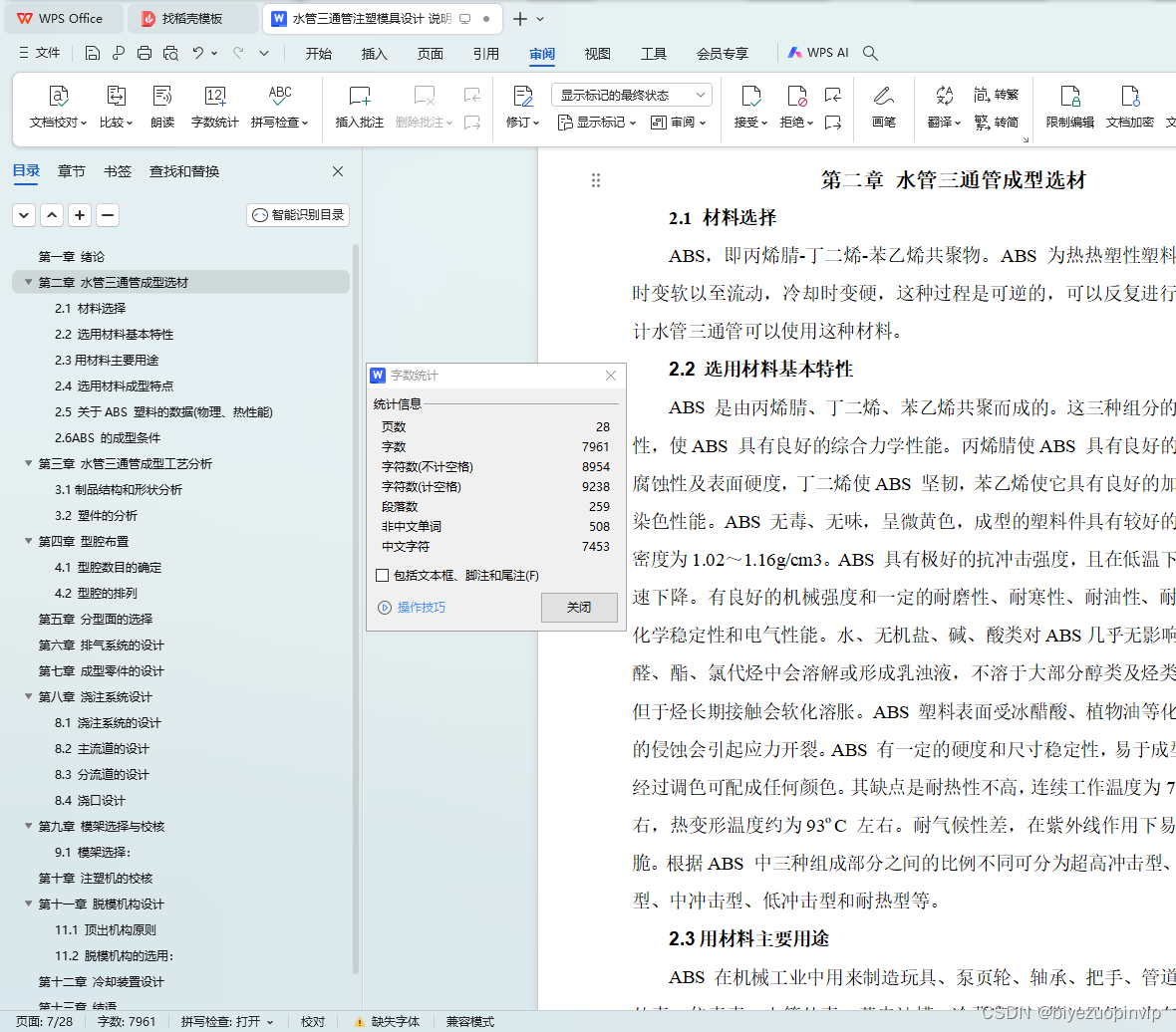This screenshot has height=1032, width=1176.
Task: Select the 画笔 pen tool
Action: [x=884, y=107]
